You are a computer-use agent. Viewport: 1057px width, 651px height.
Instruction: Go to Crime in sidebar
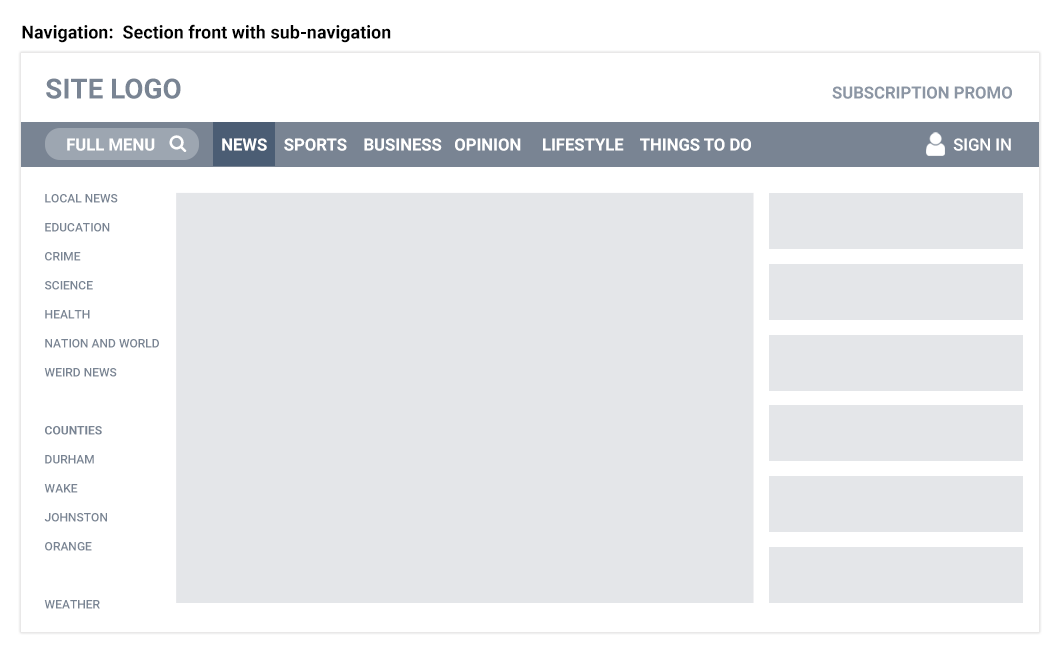tap(62, 256)
